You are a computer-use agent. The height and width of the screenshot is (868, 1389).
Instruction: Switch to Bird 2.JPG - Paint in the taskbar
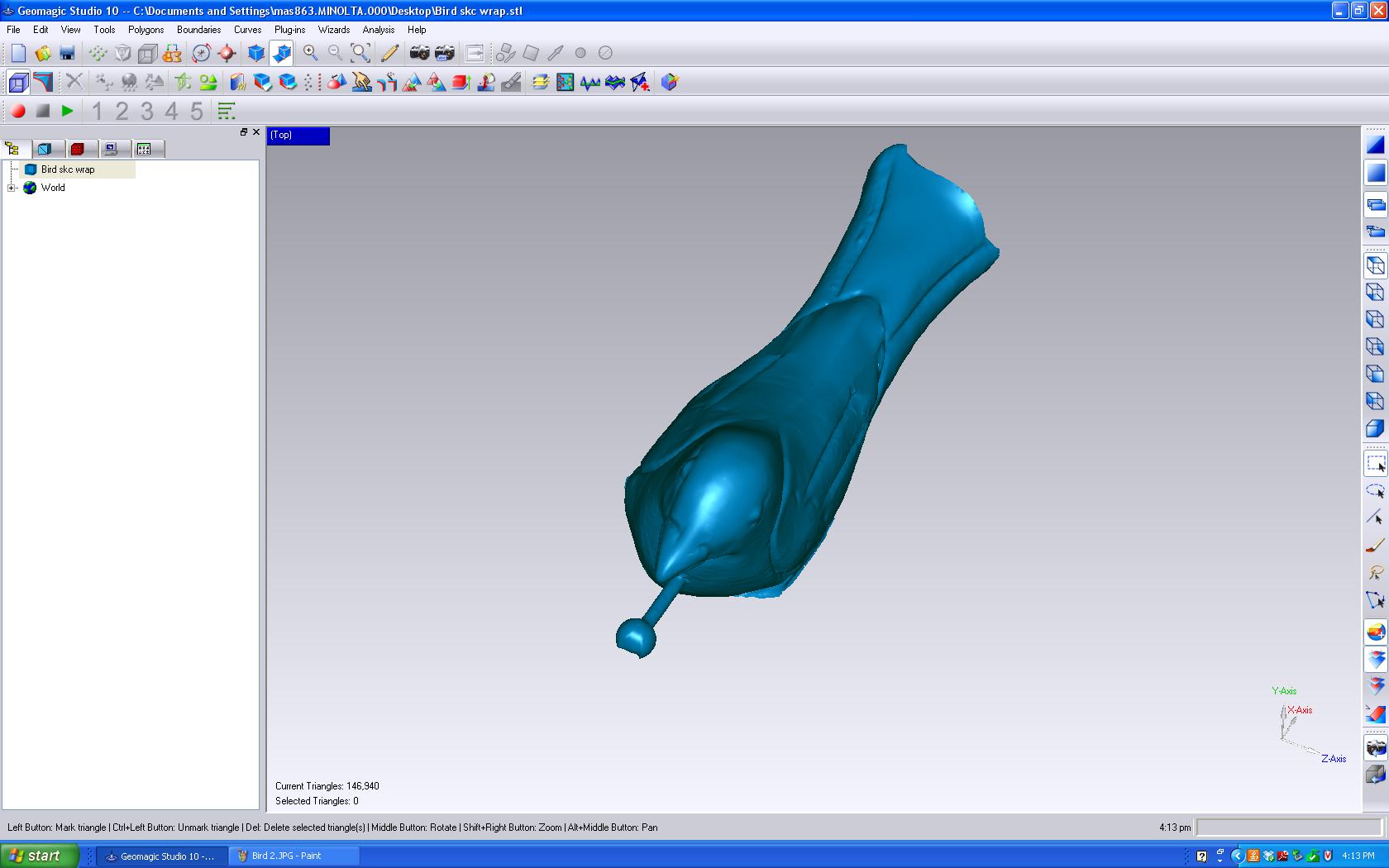294,856
